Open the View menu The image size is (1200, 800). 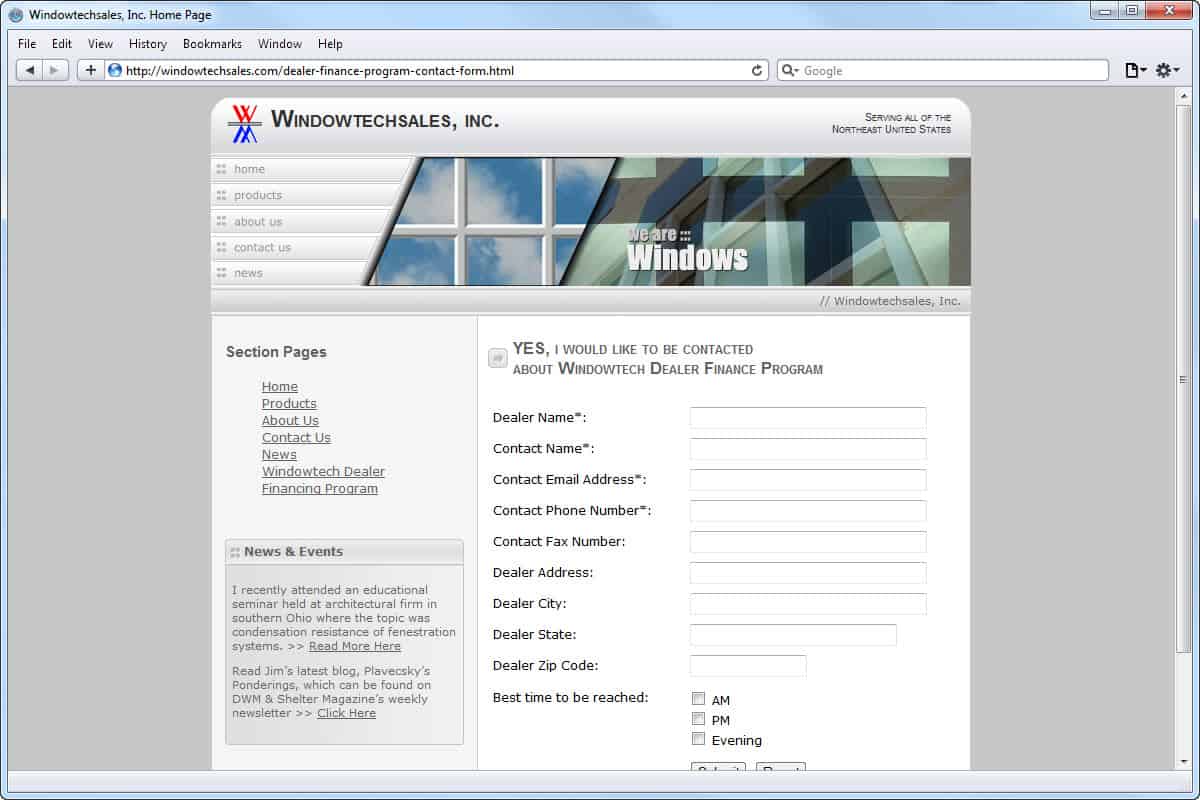100,44
